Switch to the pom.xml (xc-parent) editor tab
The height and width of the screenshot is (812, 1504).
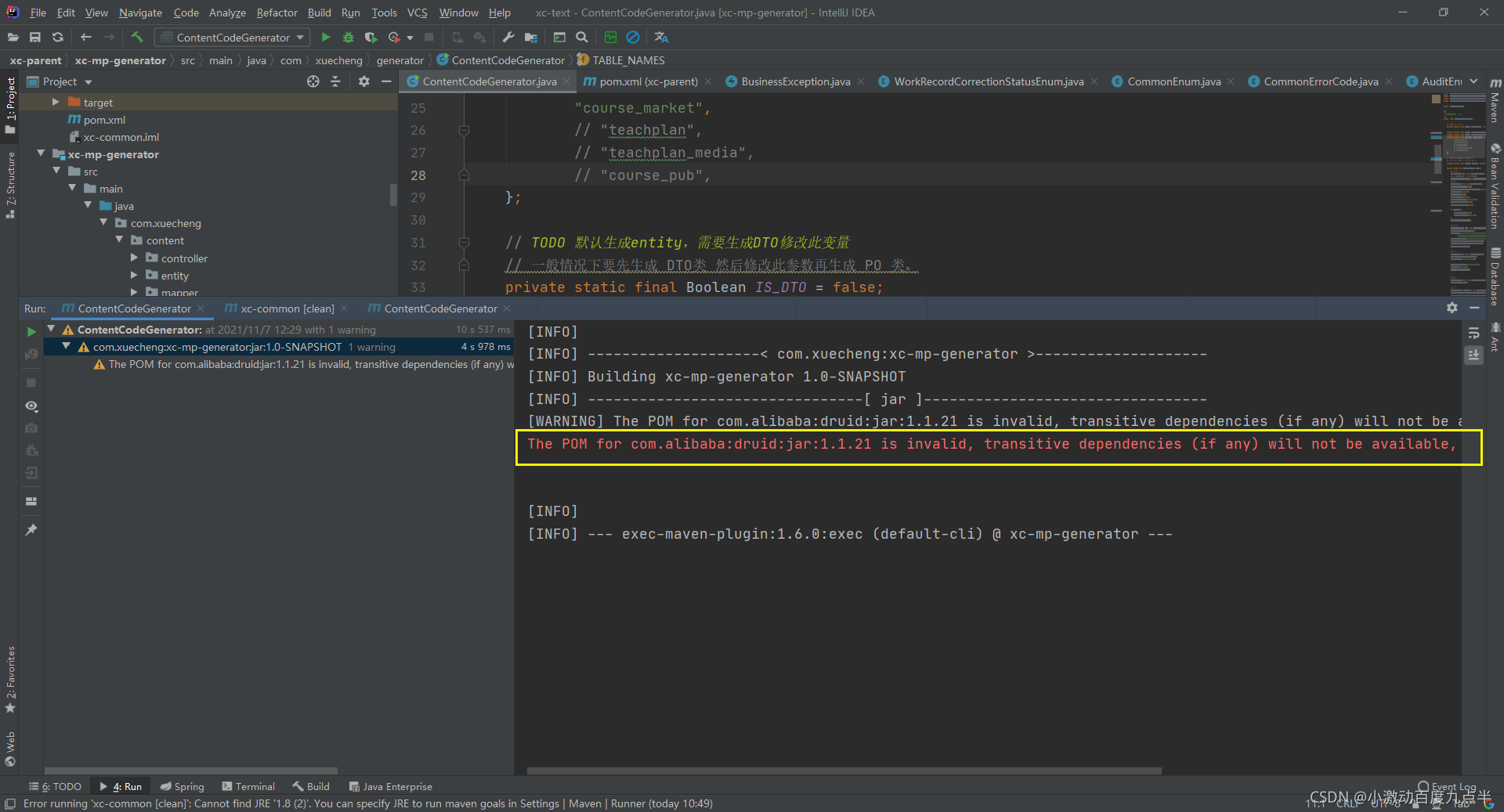[648, 81]
